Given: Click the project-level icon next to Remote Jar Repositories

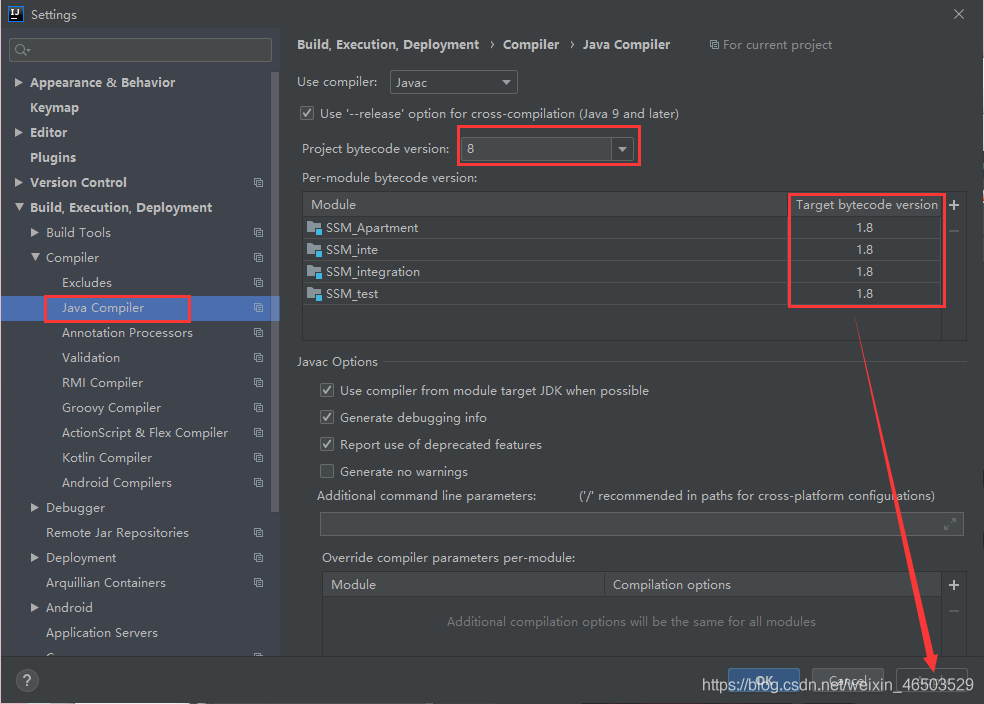Looking at the screenshot, I should click(x=258, y=533).
